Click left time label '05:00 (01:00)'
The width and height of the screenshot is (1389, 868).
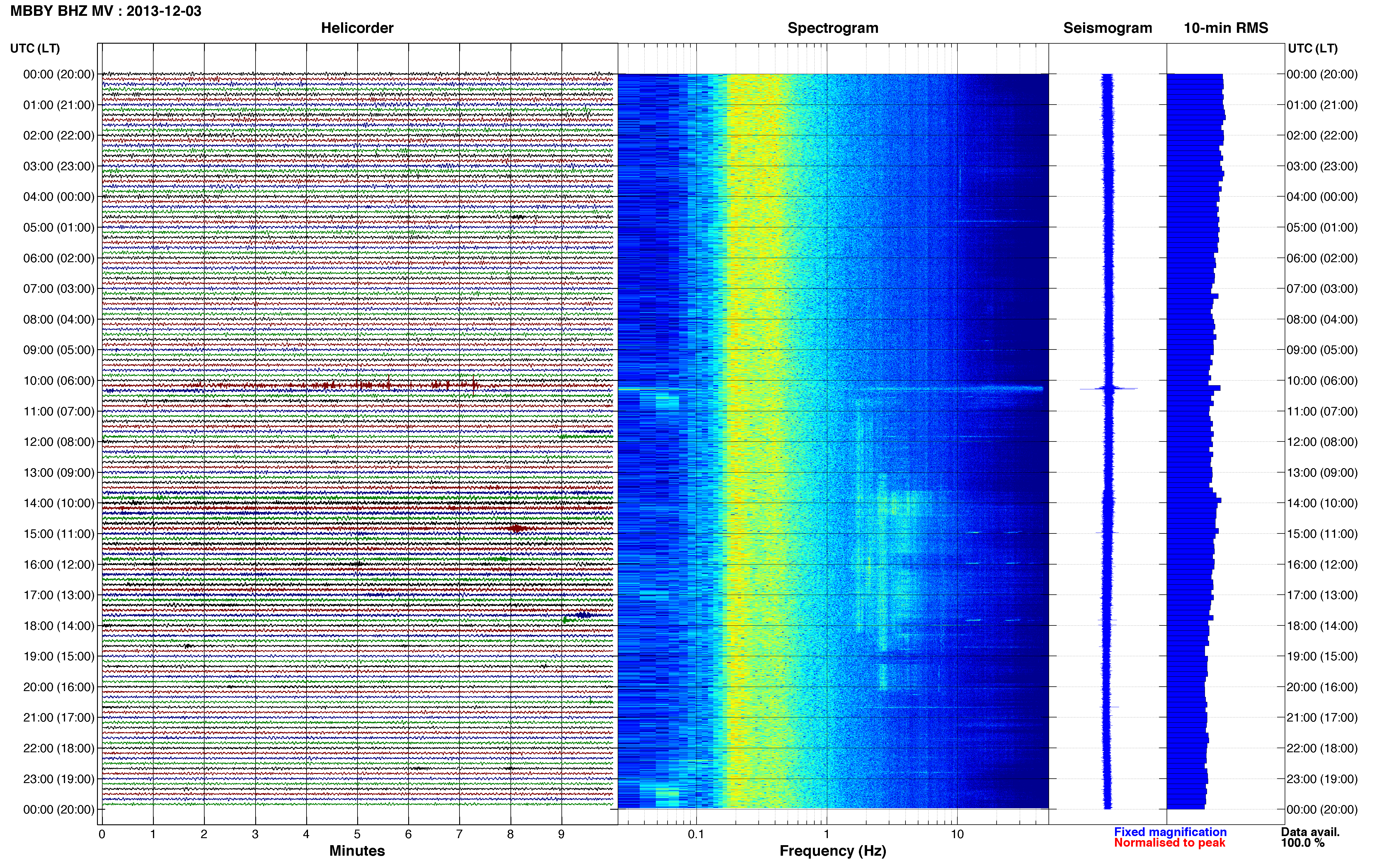59,227
